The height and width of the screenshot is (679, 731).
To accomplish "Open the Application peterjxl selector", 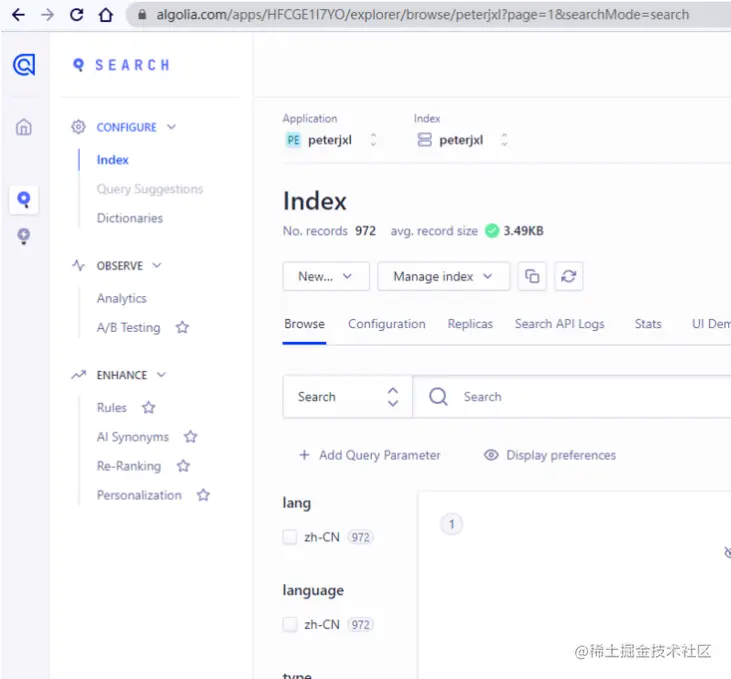I will 331,140.
